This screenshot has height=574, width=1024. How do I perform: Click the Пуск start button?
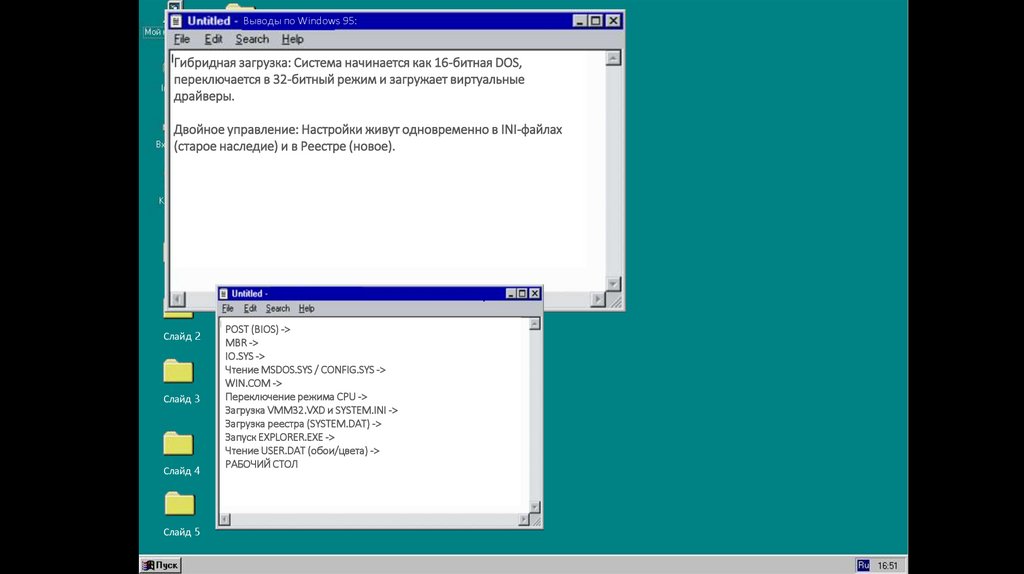(161, 565)
